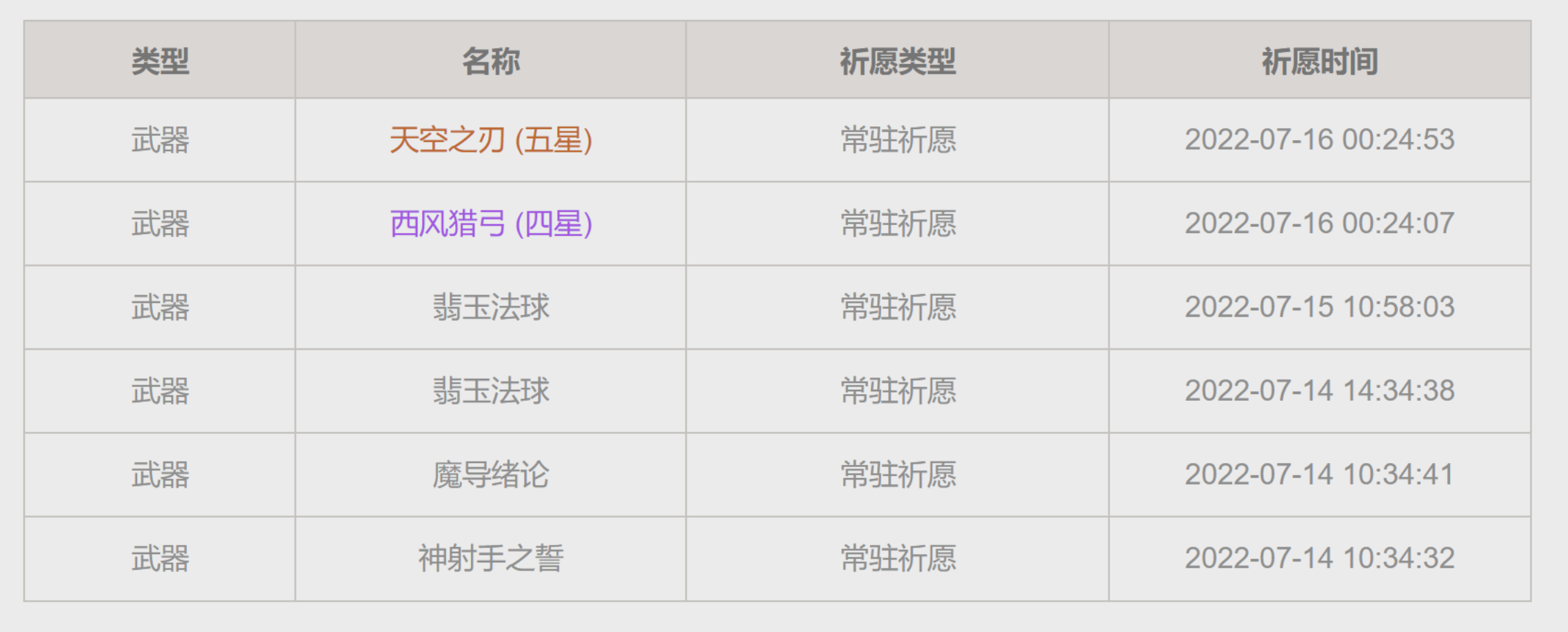Click timestamp 2022-07-14 10:34:32
Screen dimensions: 1568x632
pos(1319,558)
